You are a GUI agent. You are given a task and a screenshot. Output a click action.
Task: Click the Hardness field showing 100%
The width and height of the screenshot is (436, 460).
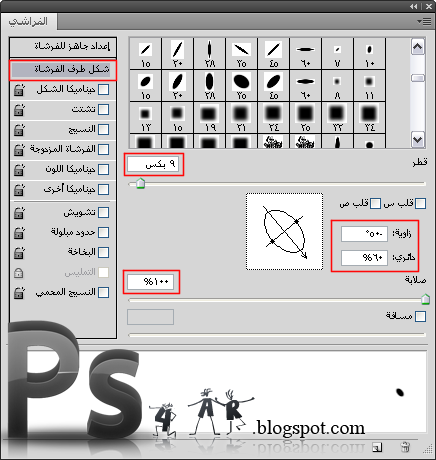[x=150, y=282]
